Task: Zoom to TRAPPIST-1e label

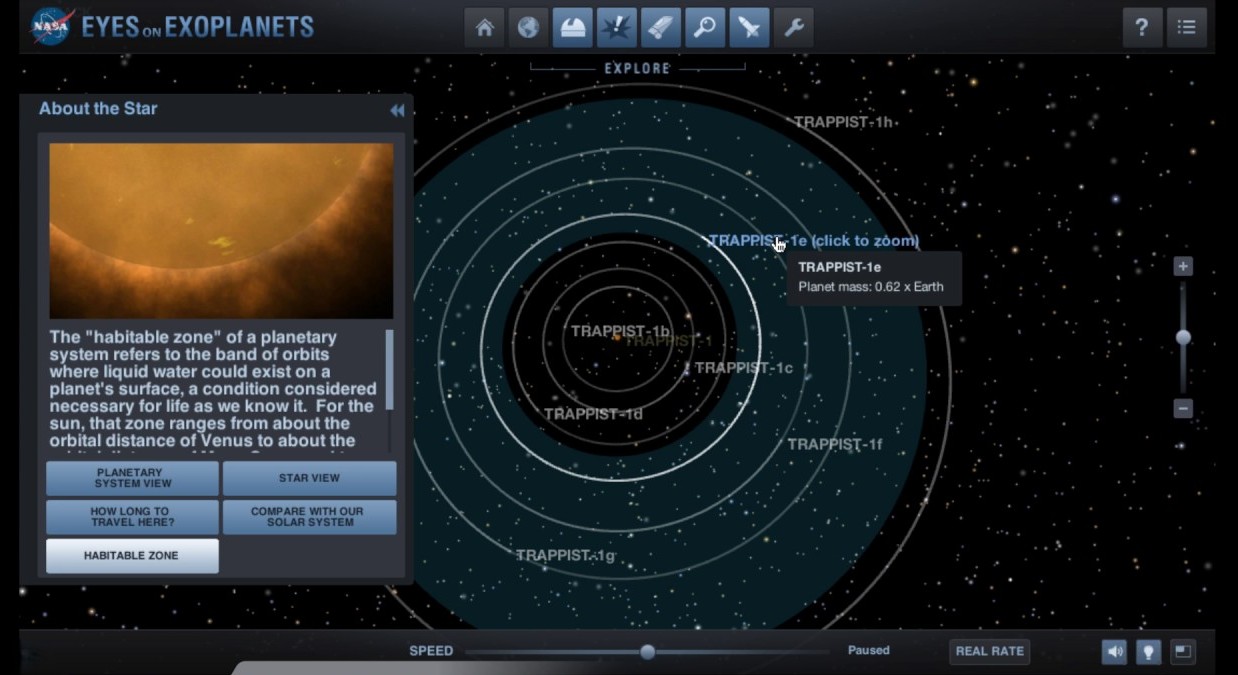Action: coord(813,241)
